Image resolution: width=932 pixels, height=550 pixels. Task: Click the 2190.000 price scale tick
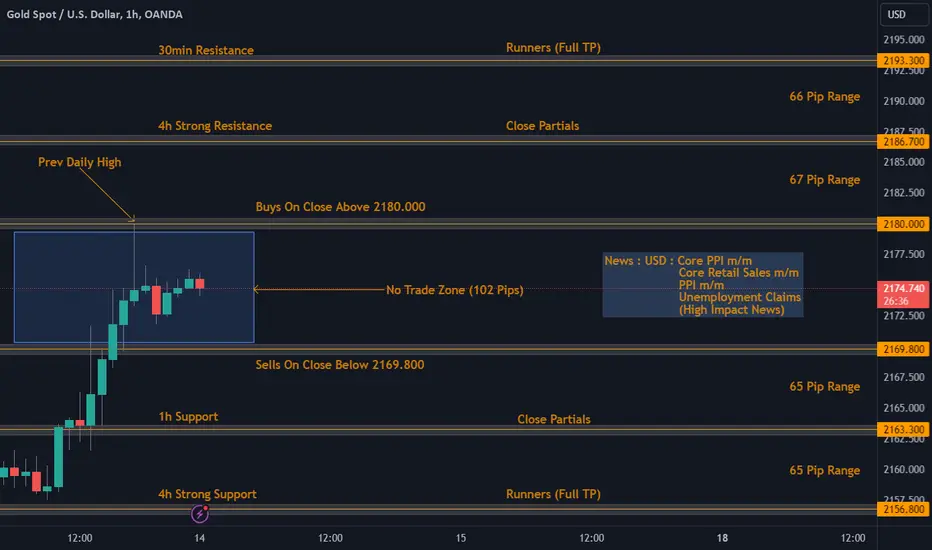pyautogui.click(x=903, y=100)
